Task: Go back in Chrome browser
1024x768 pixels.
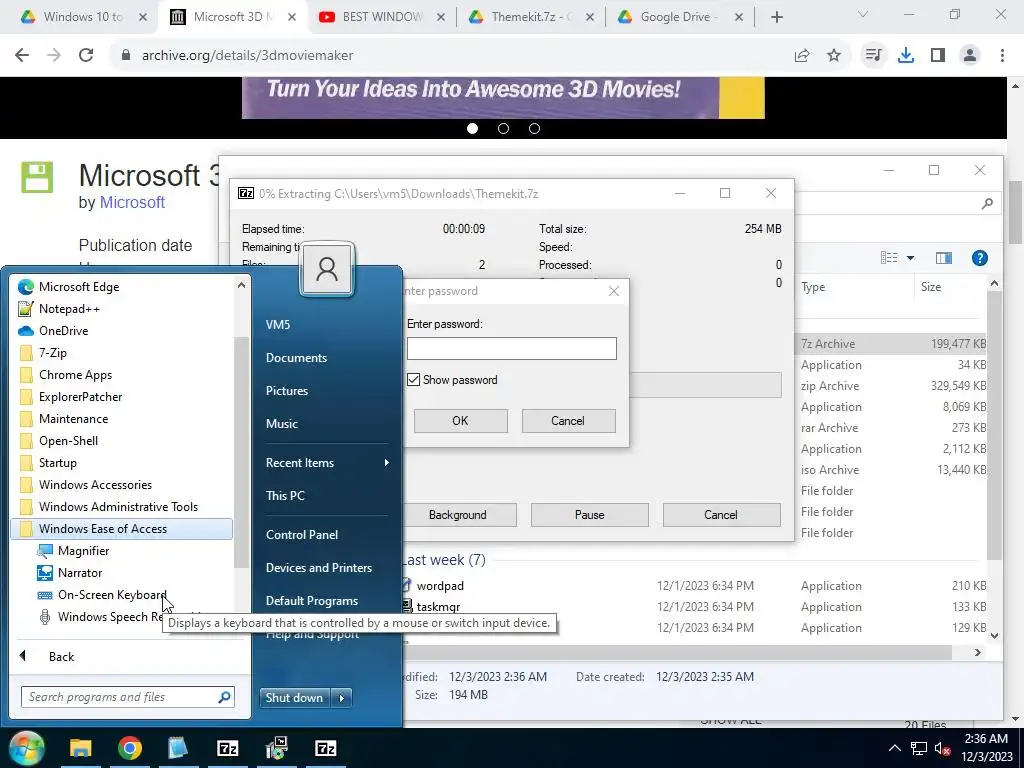Action: 22,55
